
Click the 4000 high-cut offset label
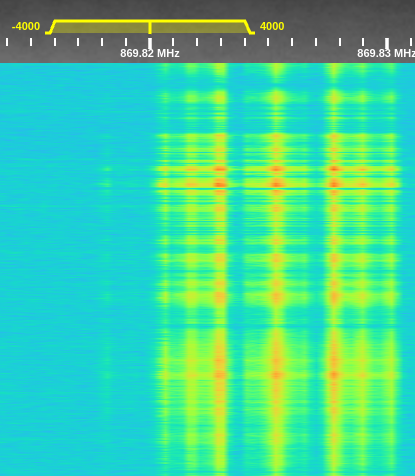pos(272,26)
